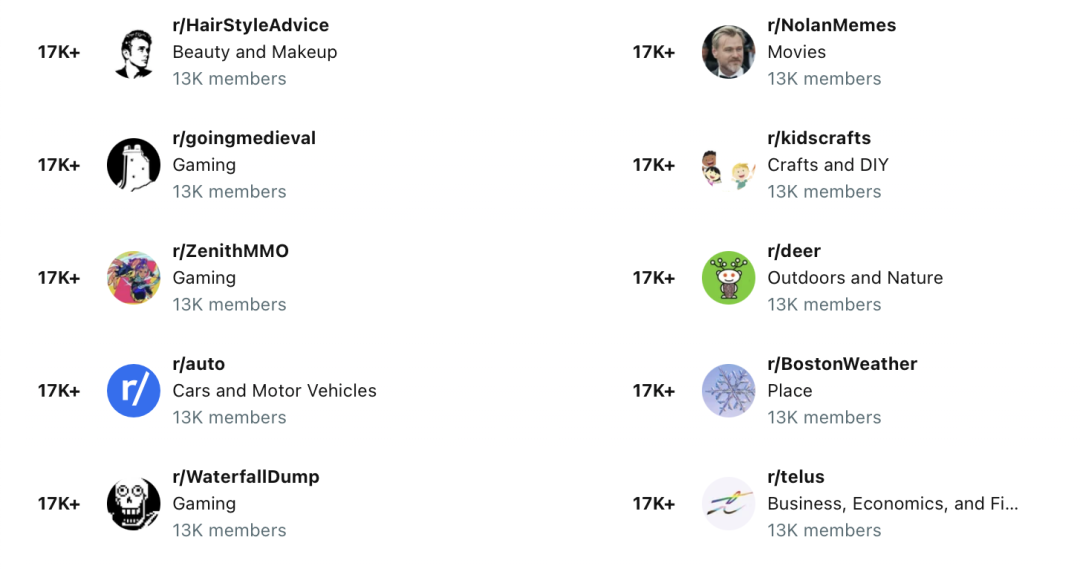Viewport: 1080px width, 569px height.
Task: Go to the r/goingmedieval community
Action: coord(244,138)
